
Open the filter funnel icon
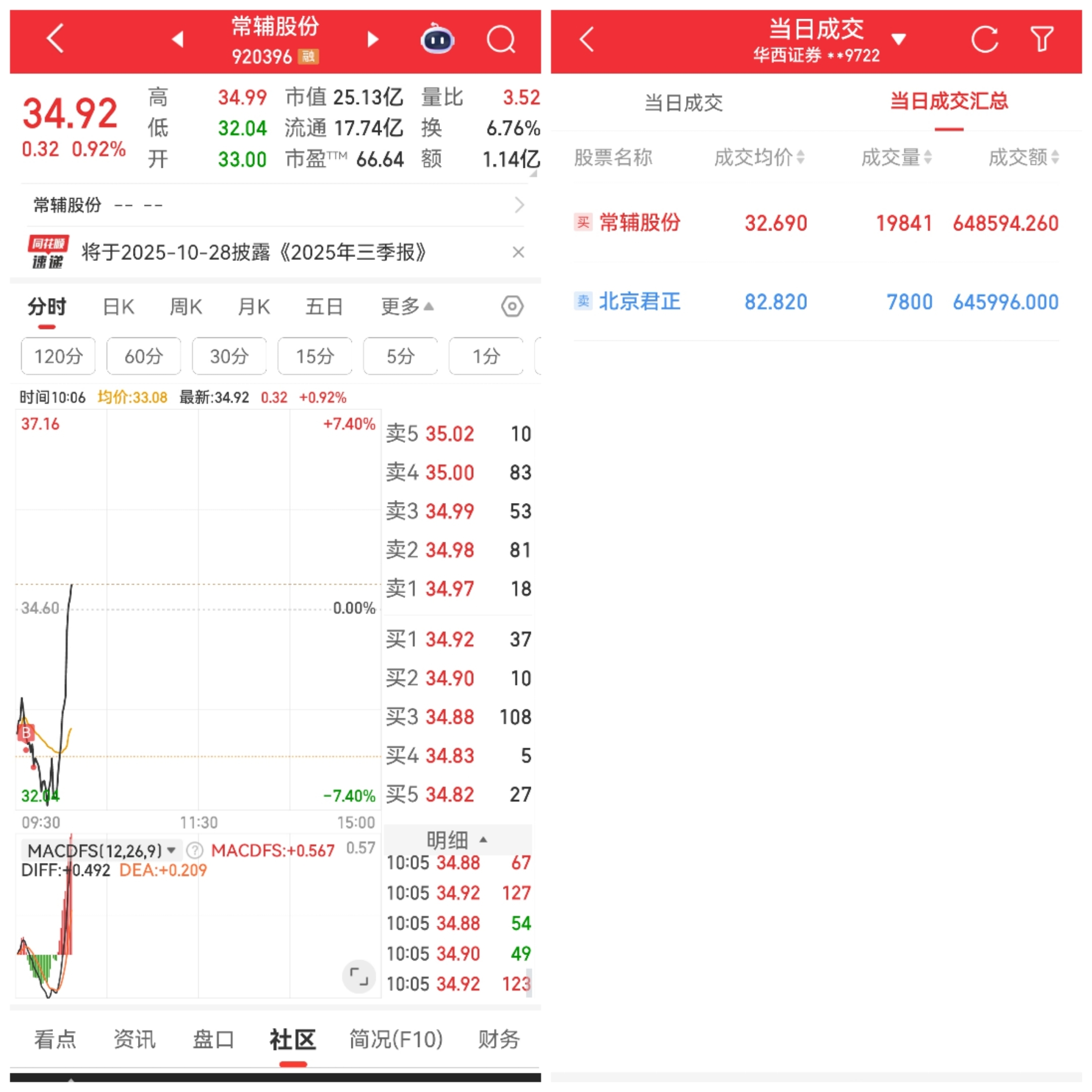tap(1041, 39)
